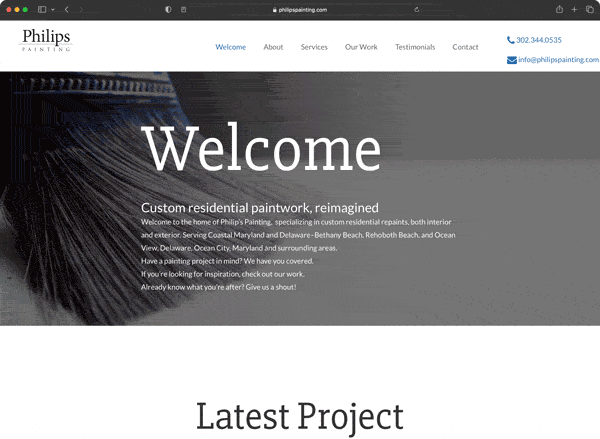This screenshot has width=600, height=439.
Task: Click the Latest Project heading
Action: click(x=300, y=417)
